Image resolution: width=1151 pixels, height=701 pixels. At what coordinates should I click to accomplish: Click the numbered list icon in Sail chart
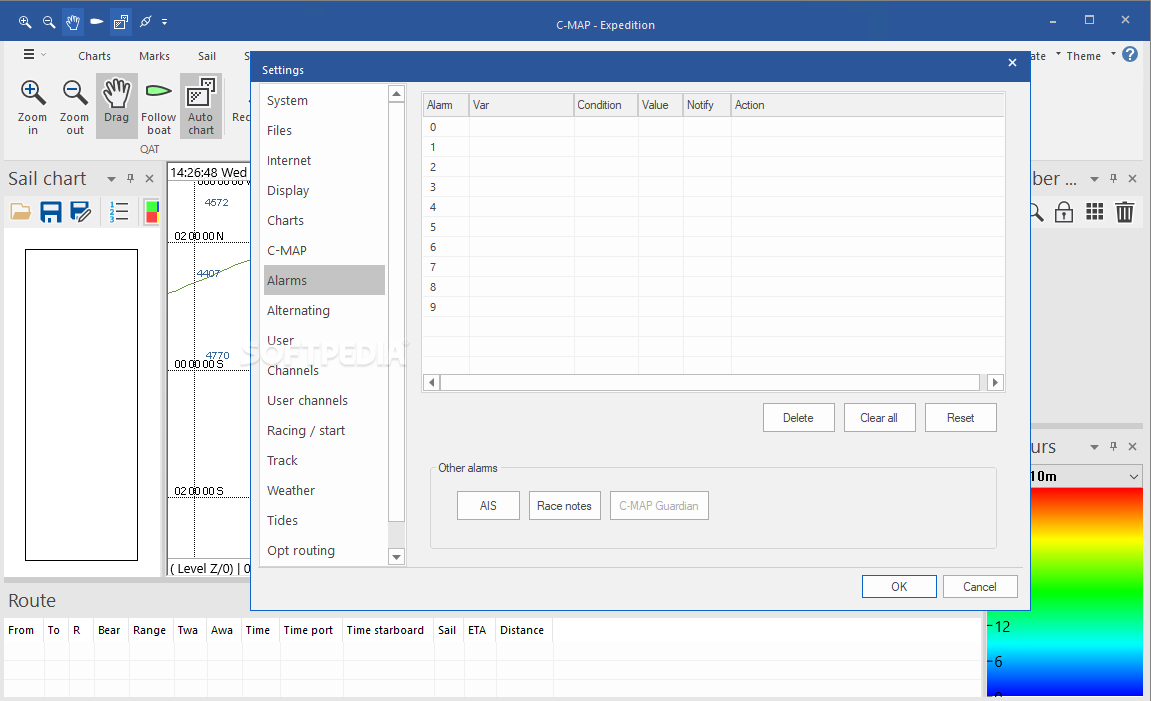tap(119, 212)
